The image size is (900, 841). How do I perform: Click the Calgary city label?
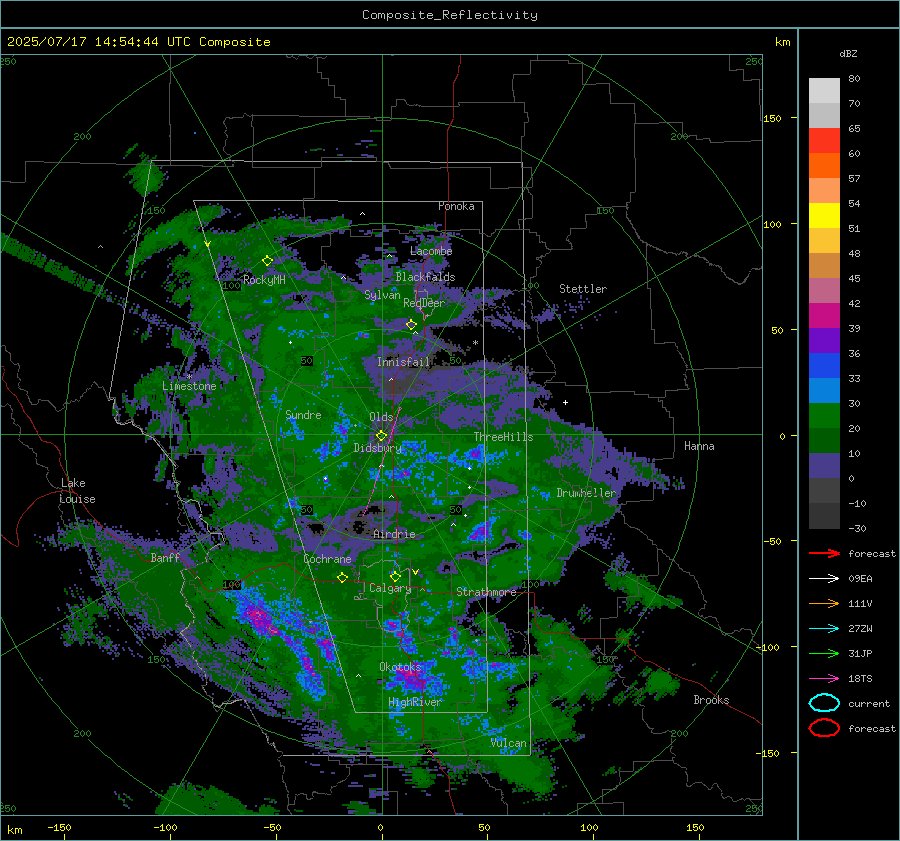coord(390,588)
